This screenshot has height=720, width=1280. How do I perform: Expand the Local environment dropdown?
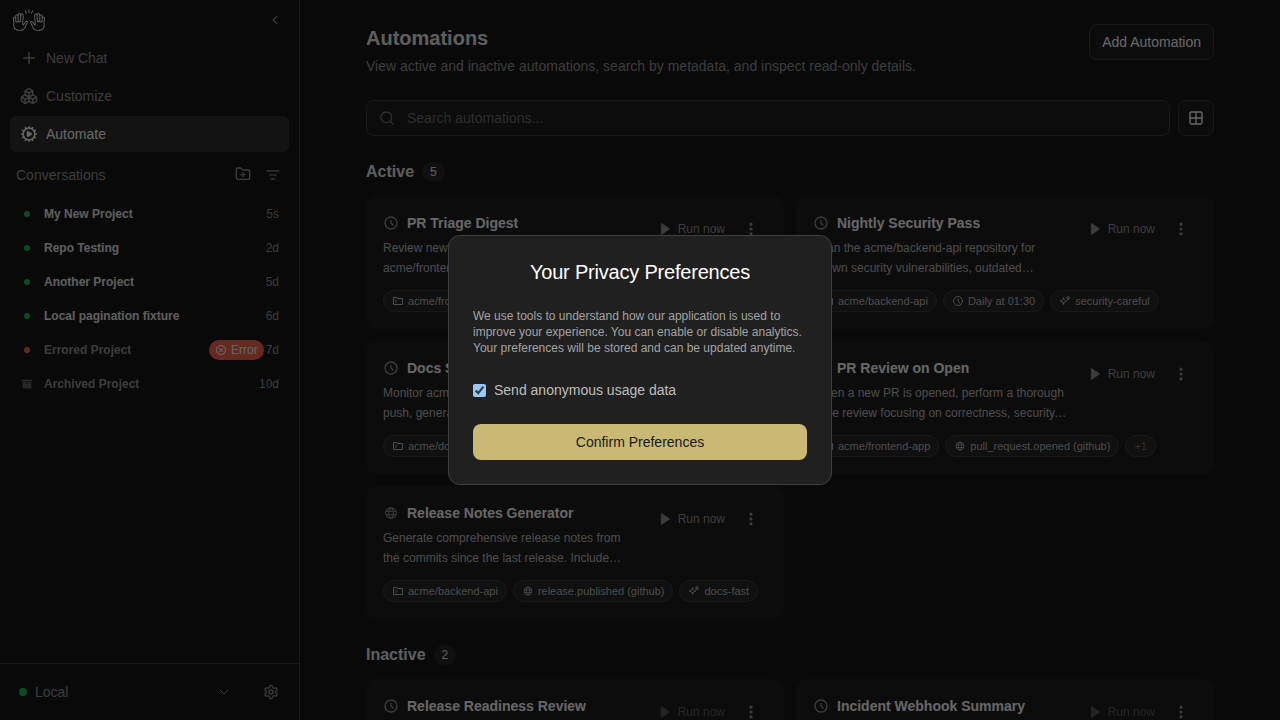click(125, 692)
